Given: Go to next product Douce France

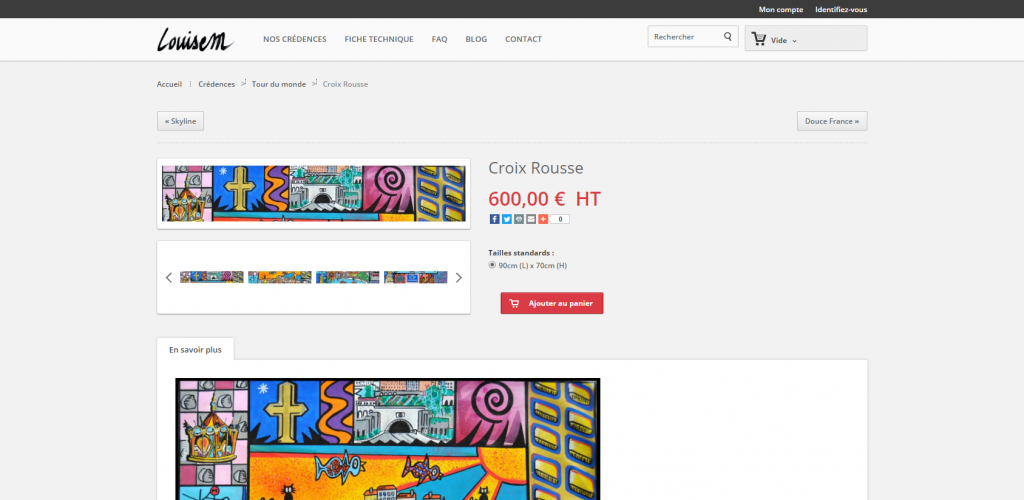Looking at the screenshot, I should click(x=832, y=121).
